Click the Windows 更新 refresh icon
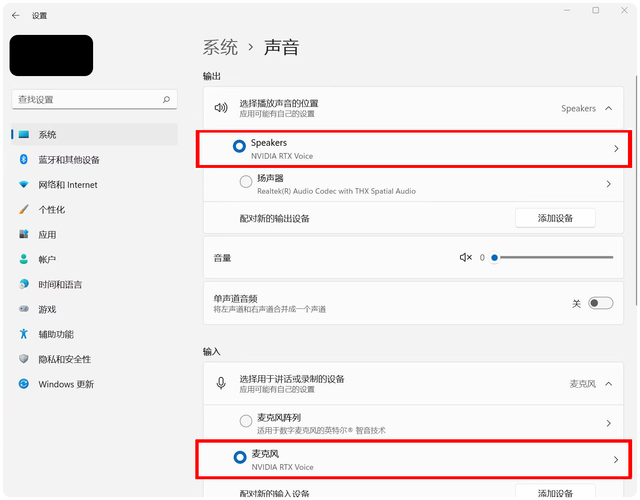Viewport: 640px width, 500px height. coord(24,384)
